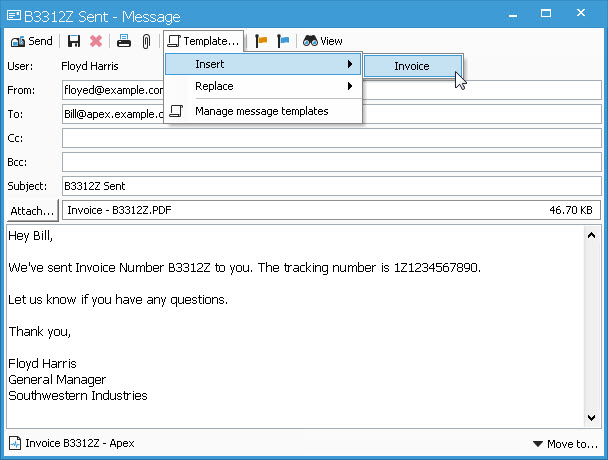The width and height of the screenshot is (608, 460).
Task: Click 'Let us know if you have any questions.'
Action: pos(118,300)
